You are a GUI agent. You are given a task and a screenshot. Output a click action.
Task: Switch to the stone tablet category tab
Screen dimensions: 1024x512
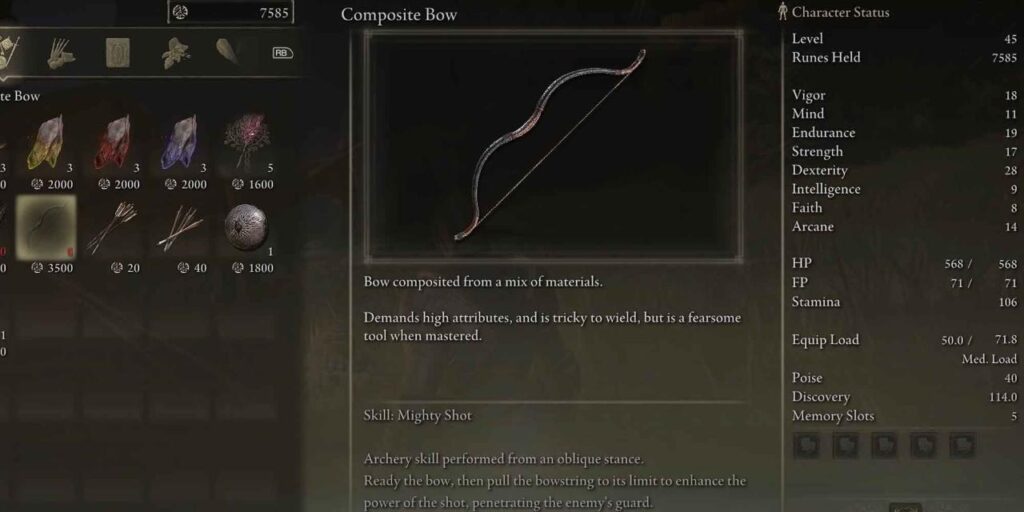(x=118, y=52)
